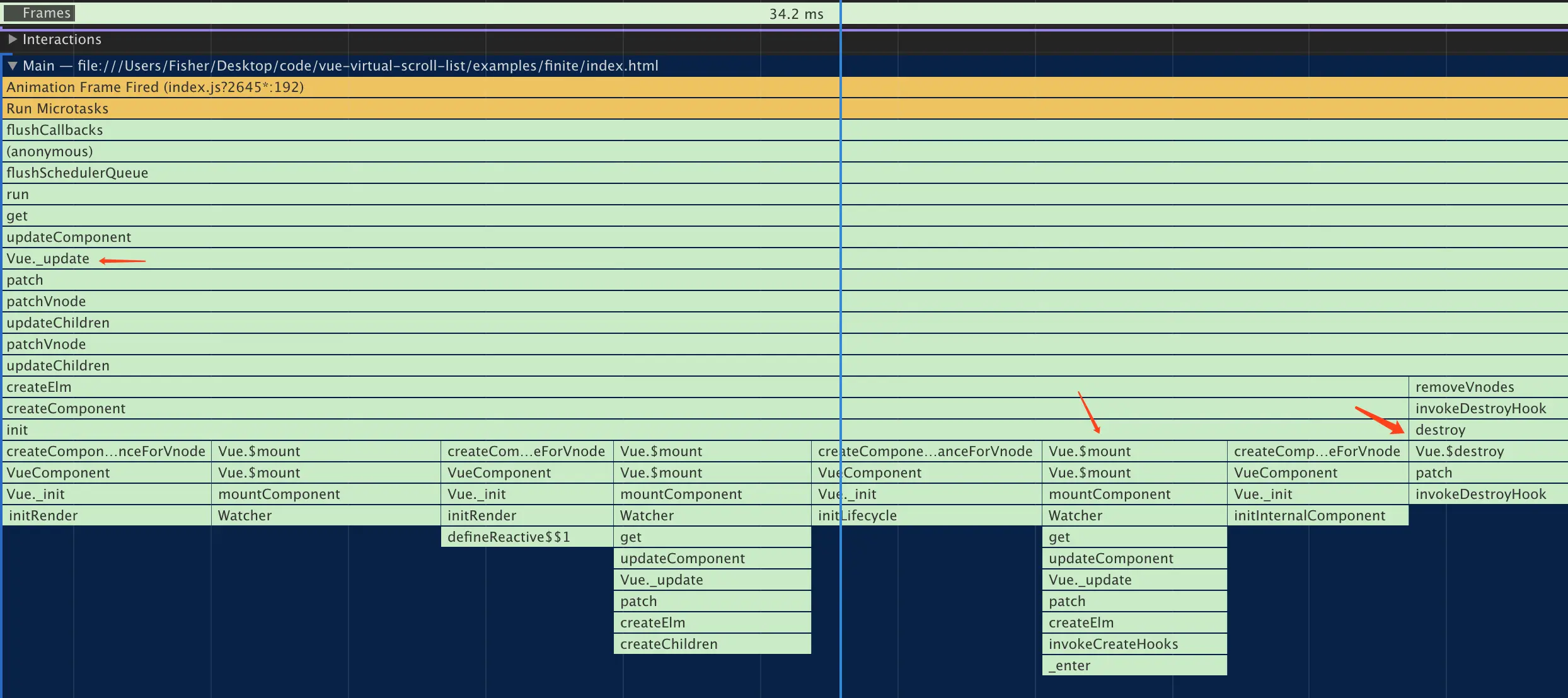Click the top-level updateComponent flame bar
This screenshot has height=698, width=1568.
pos(69,237)
